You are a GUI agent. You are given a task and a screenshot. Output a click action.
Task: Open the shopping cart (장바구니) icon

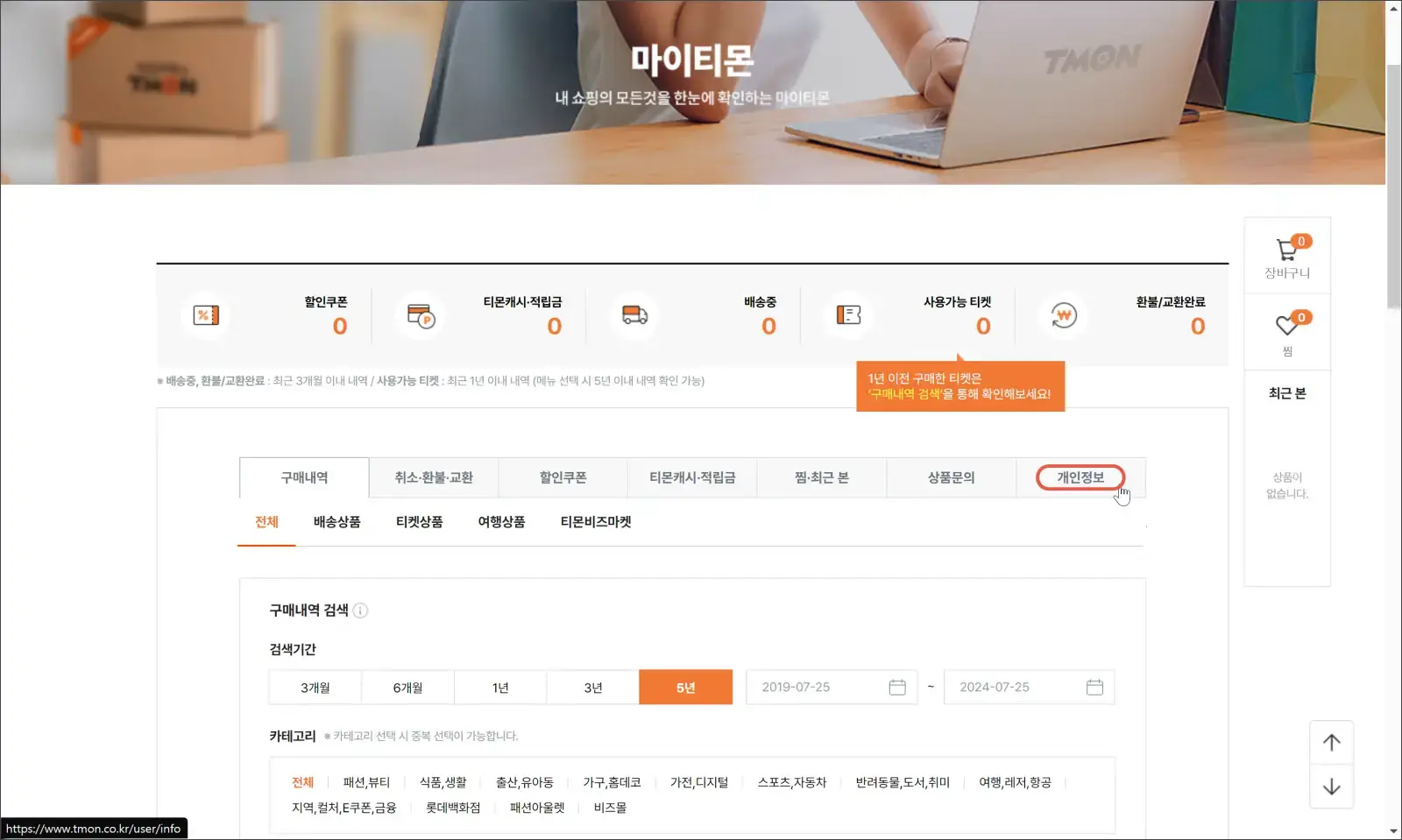1287,250
